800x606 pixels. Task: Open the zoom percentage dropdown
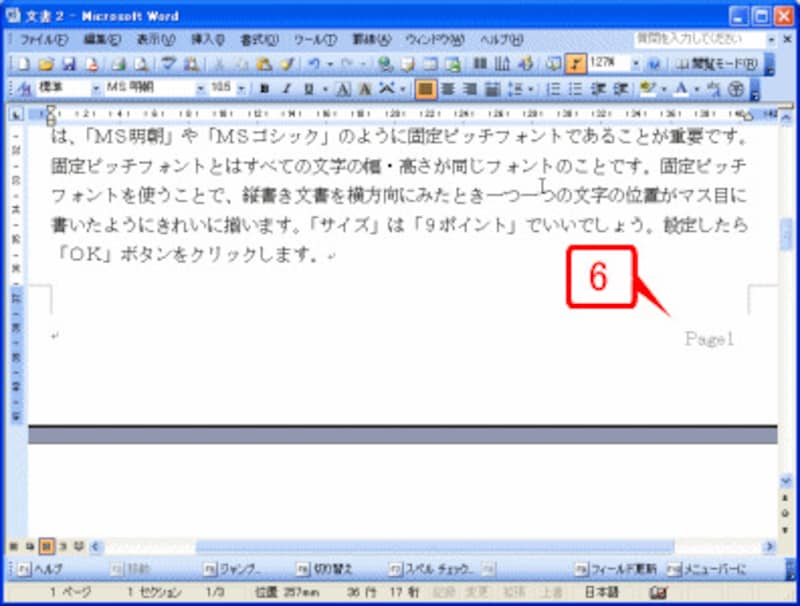pyautogui.click(x=636, y=64)
